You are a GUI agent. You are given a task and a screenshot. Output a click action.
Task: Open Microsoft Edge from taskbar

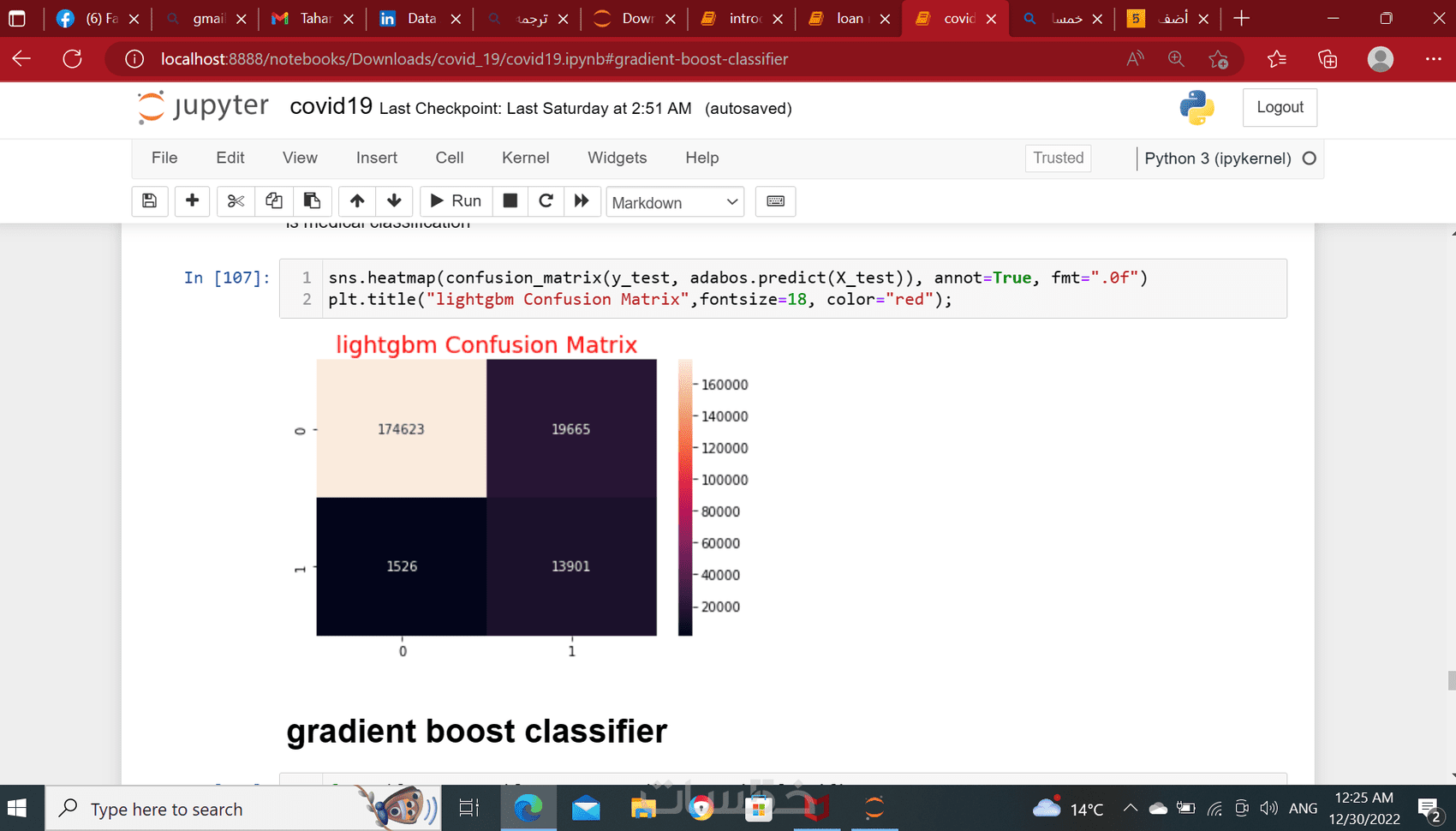528,808
